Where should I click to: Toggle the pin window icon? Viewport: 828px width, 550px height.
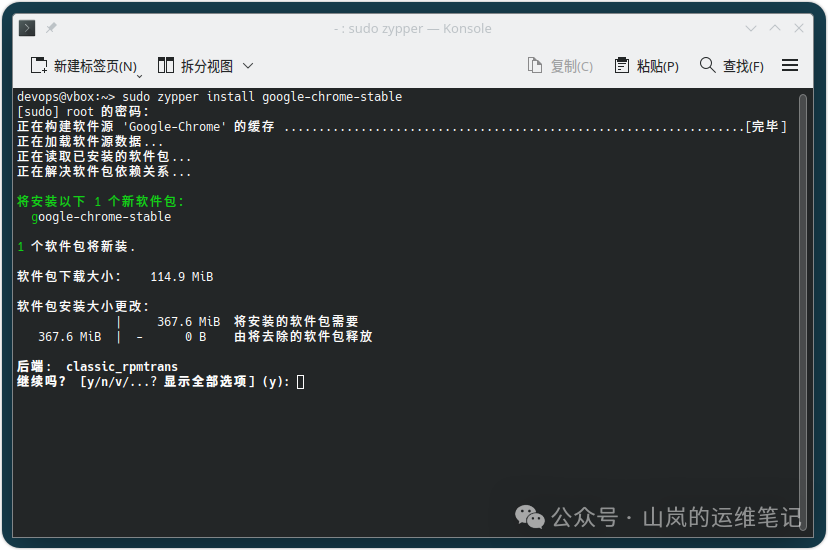click(51, 28)
